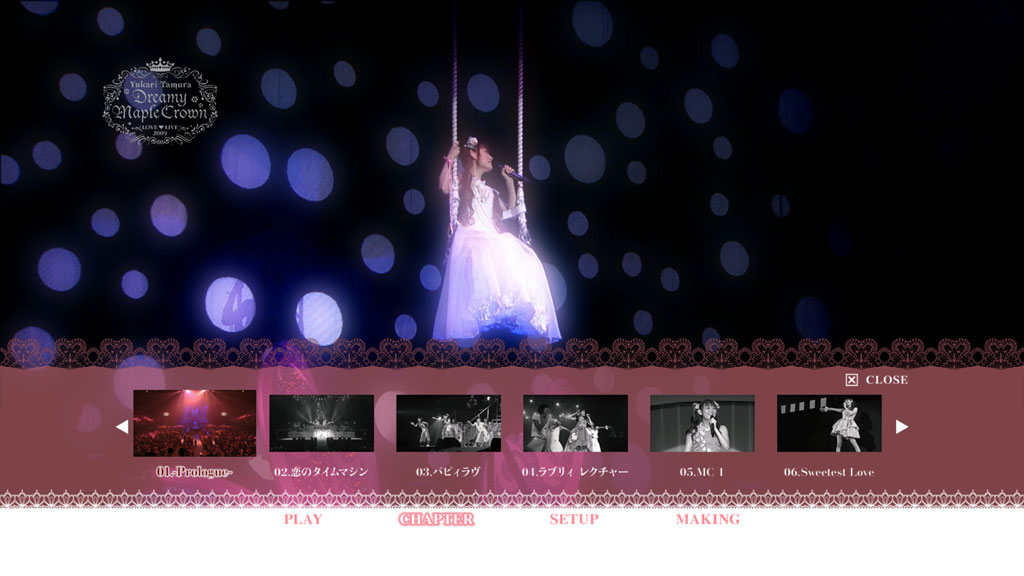Select the CHAPTER menu item
The height and width of the screenshot is (576, 1024).
[x=436, y=520]
